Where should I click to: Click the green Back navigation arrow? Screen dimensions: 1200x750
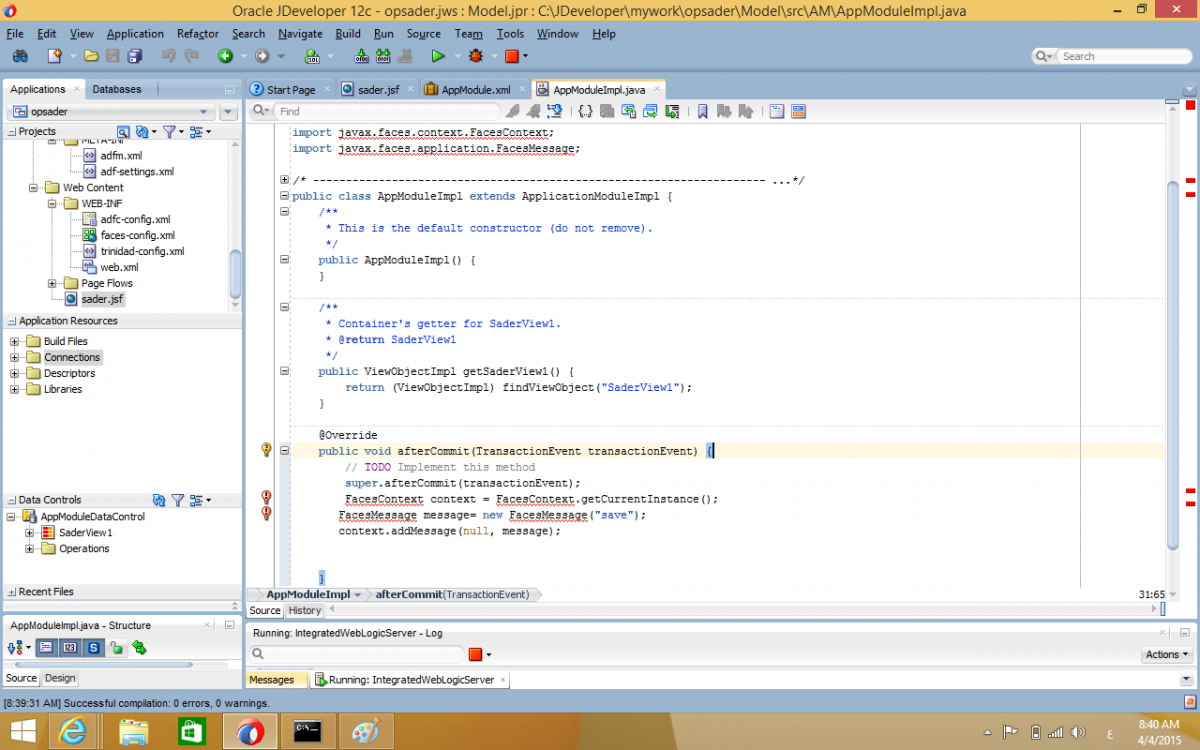(x=226, y=56)
